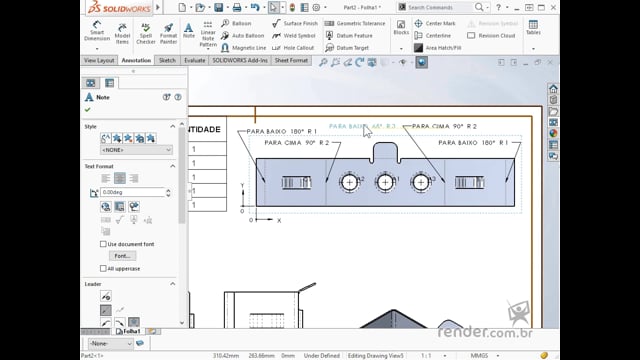Open the MMGS unit system menu
This screenshot has width=640, height=360.
click(x=484, y=356)
